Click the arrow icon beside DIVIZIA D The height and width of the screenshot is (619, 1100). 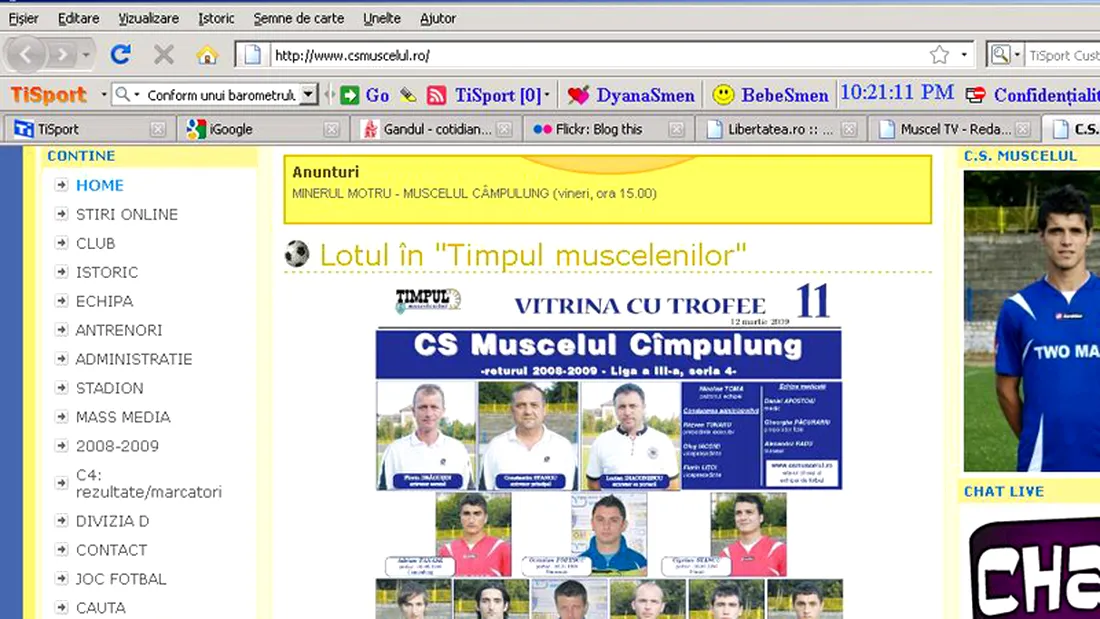[62, 520]
